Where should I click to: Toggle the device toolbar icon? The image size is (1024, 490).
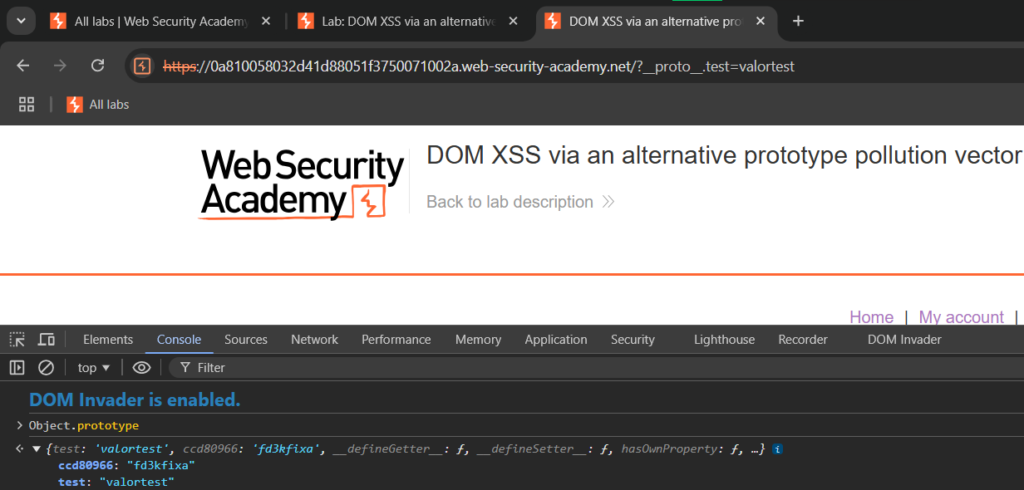pos(46,340)
